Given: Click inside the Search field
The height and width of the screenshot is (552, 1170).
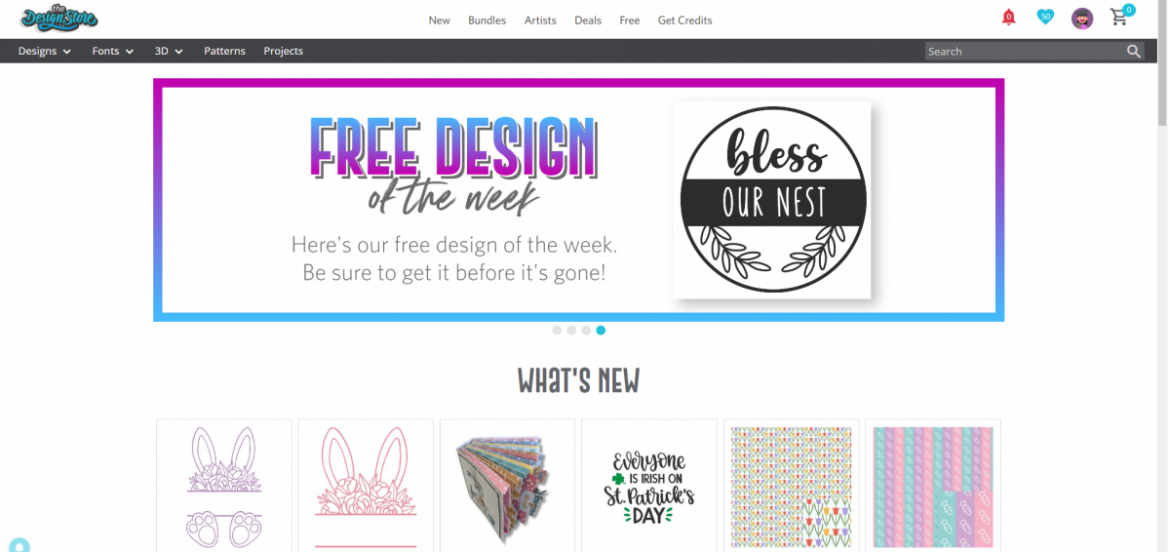Looking at the screenshot, I should pos(1025,51).
